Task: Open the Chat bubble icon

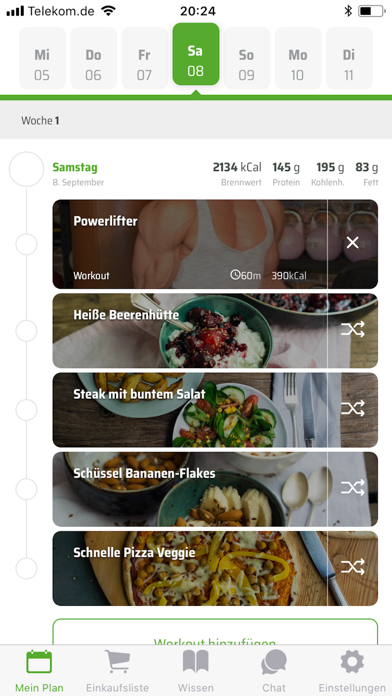Action: (274, 662)
